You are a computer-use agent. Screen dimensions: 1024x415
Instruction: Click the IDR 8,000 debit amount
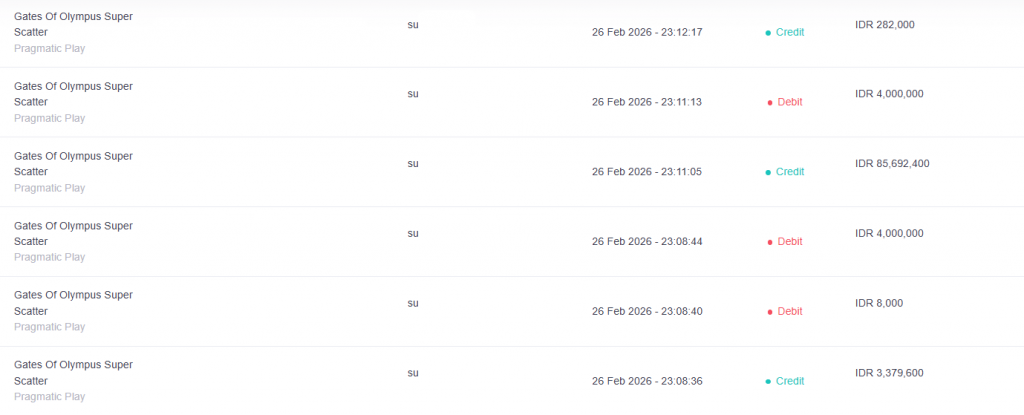point(880,303)
